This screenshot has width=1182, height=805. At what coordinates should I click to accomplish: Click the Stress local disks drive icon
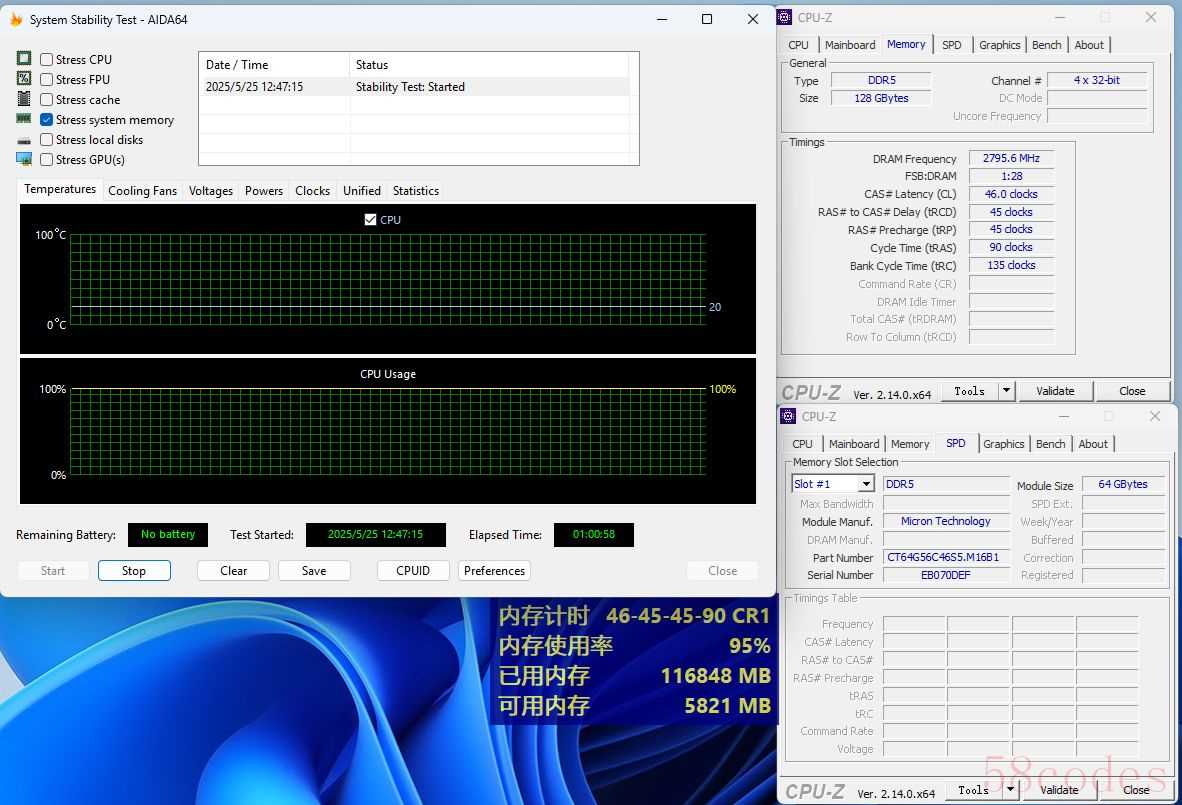tap(24, 140)
